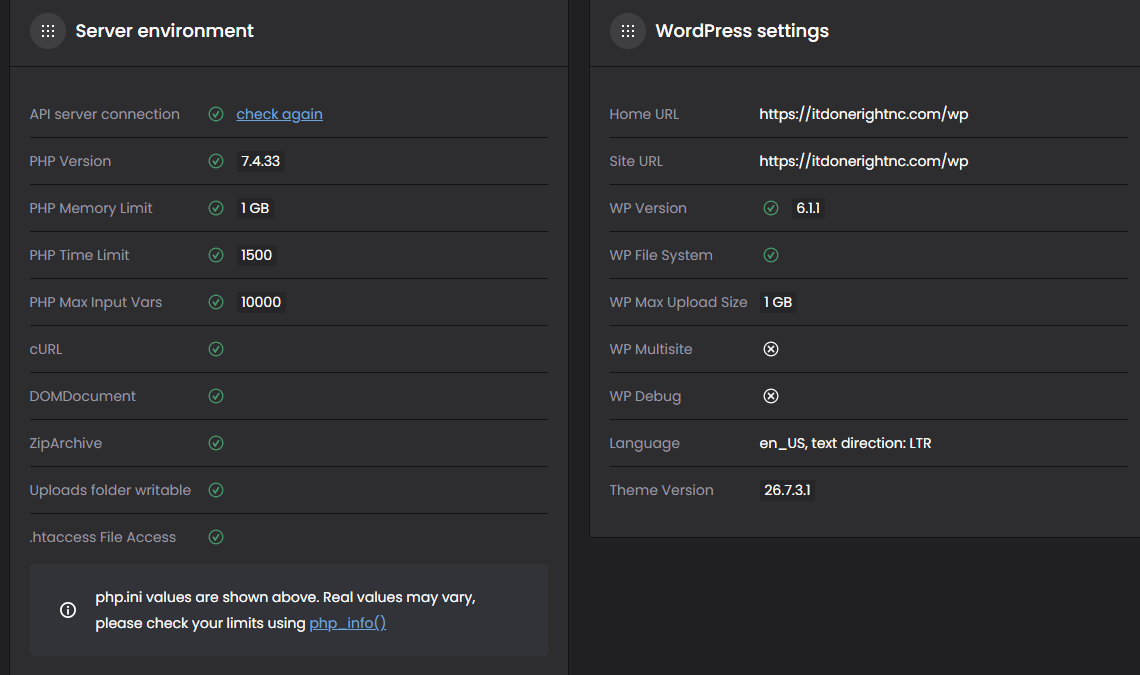Screen dimensions: 1140x675
Task: Click the Language label
Action: click(645, 443)
